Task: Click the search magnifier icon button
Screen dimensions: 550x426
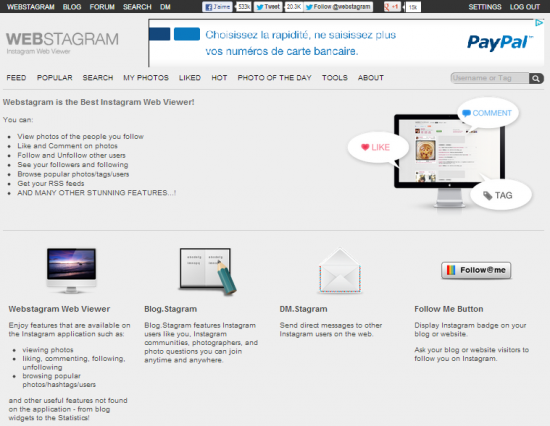Action: pyautogui.click(x=536, y=78)
